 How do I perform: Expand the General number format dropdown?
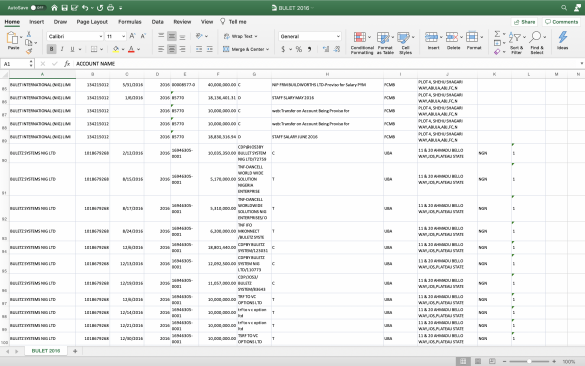pos(310,36)
